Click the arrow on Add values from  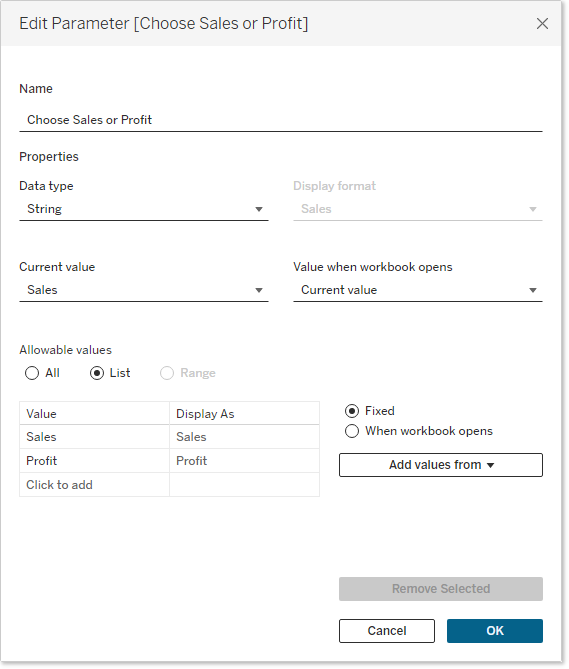491,465
